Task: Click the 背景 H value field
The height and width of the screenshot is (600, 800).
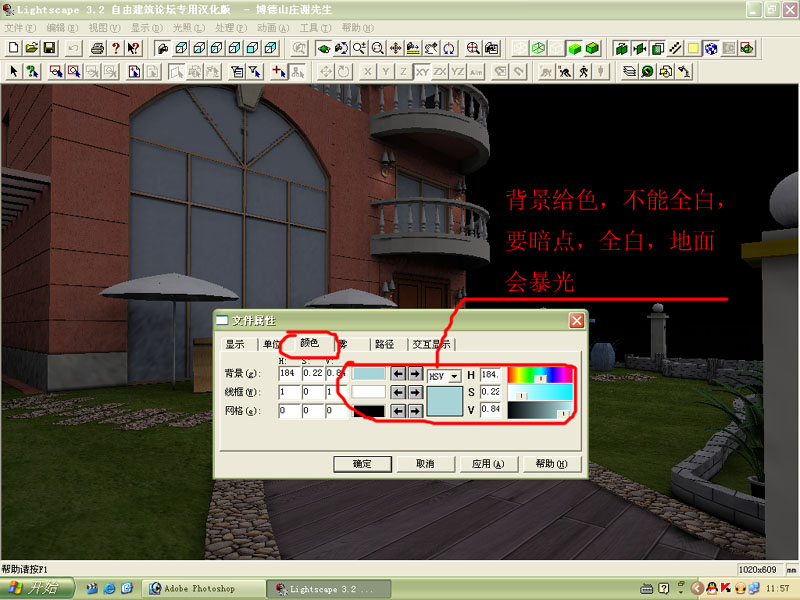Action: tap(289, 373)
